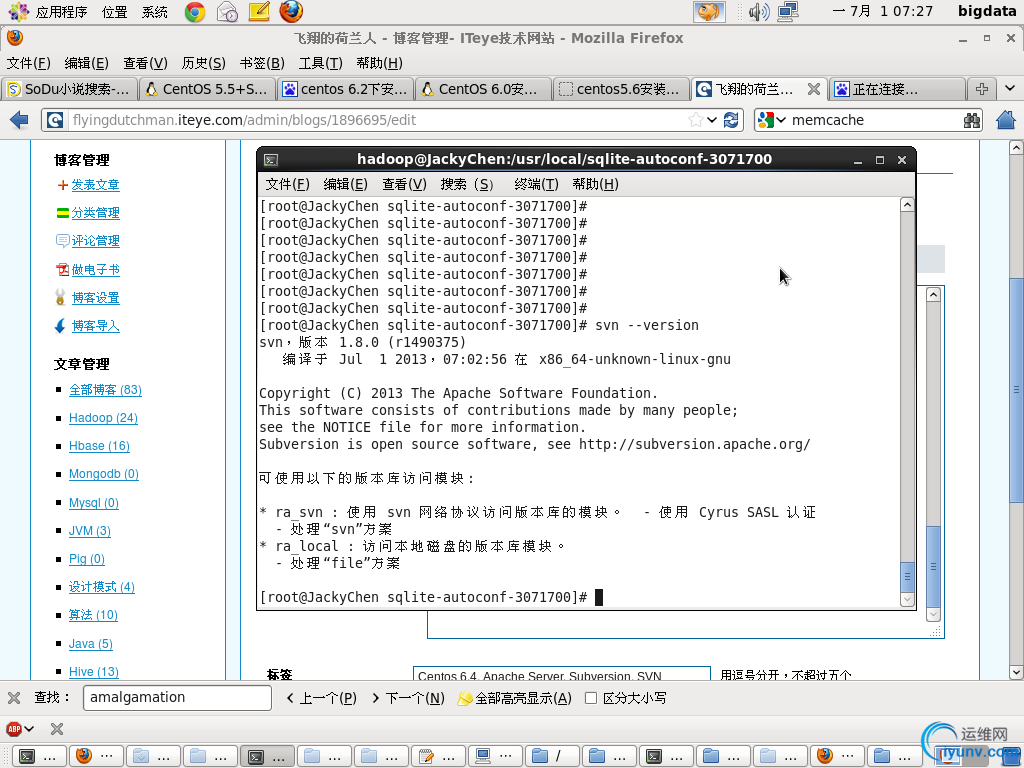The width and height of the screenshot is (1024, 768).
Task: Open Firefox 文件(F) menu
Action: (28, 63)
